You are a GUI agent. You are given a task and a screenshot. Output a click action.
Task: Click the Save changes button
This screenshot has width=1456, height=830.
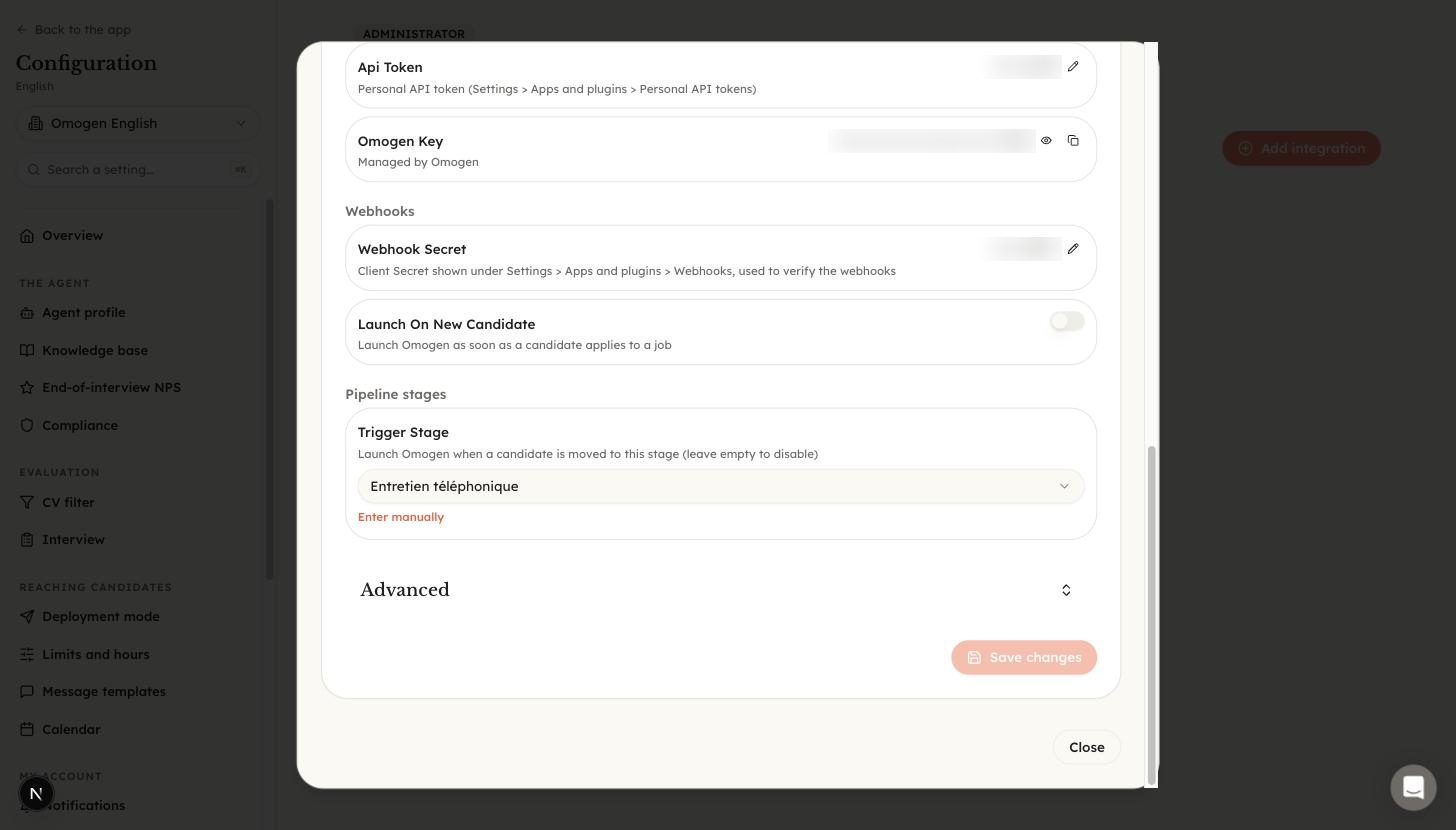click(1024, 657)
